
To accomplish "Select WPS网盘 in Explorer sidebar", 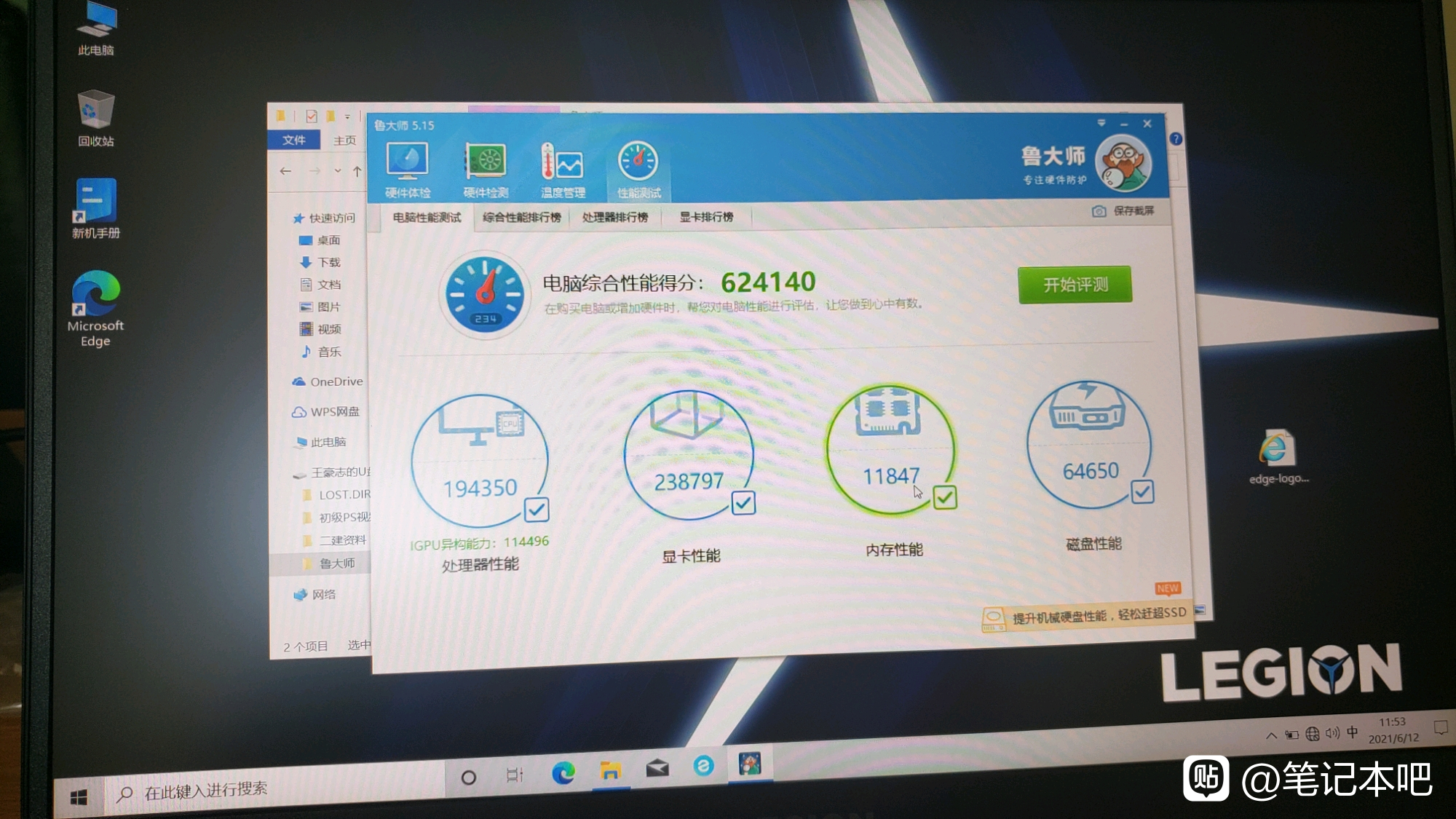I will [326, 412].
